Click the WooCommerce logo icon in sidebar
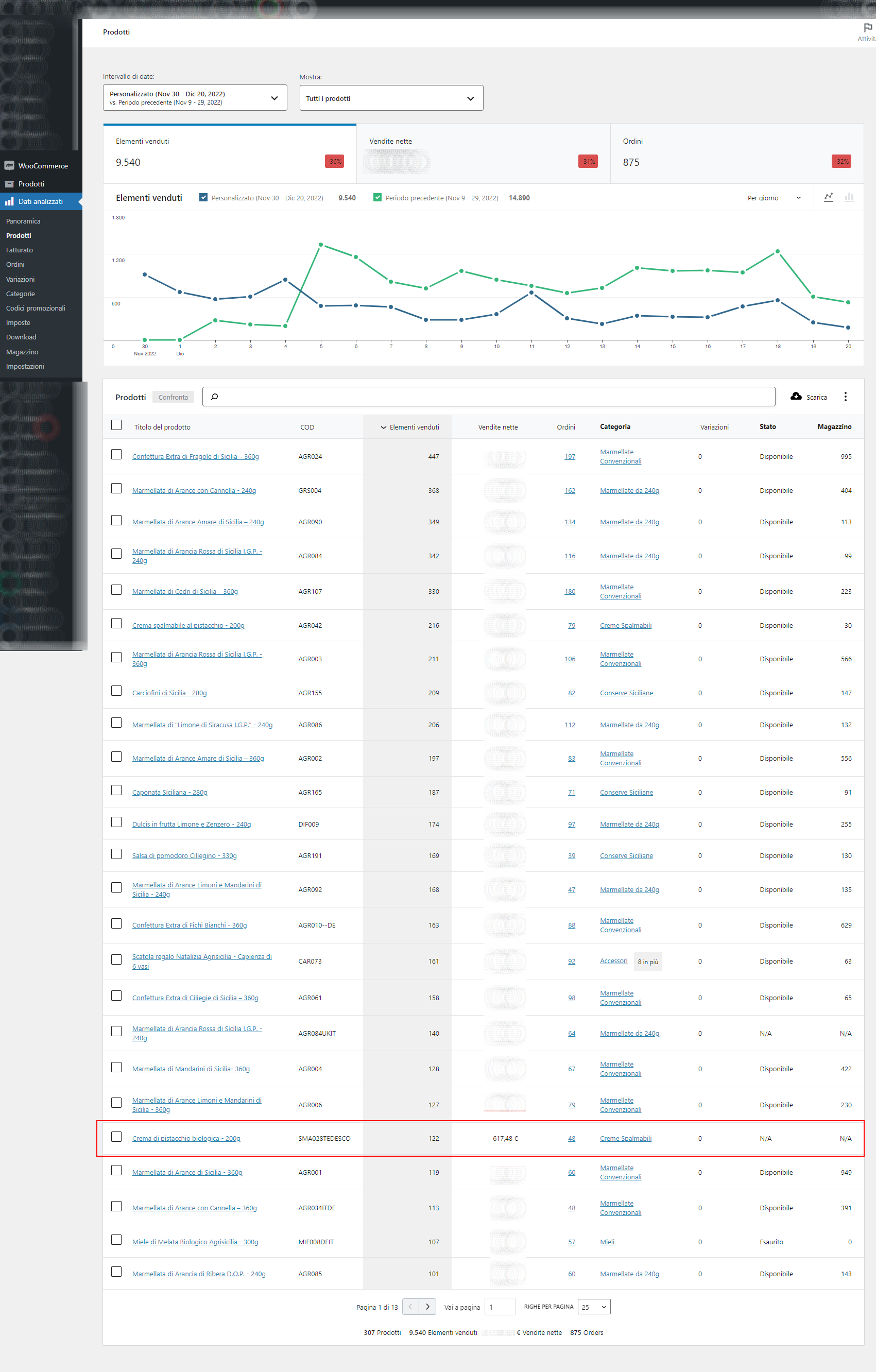876x1372 pixels. [x=9, y=165]
